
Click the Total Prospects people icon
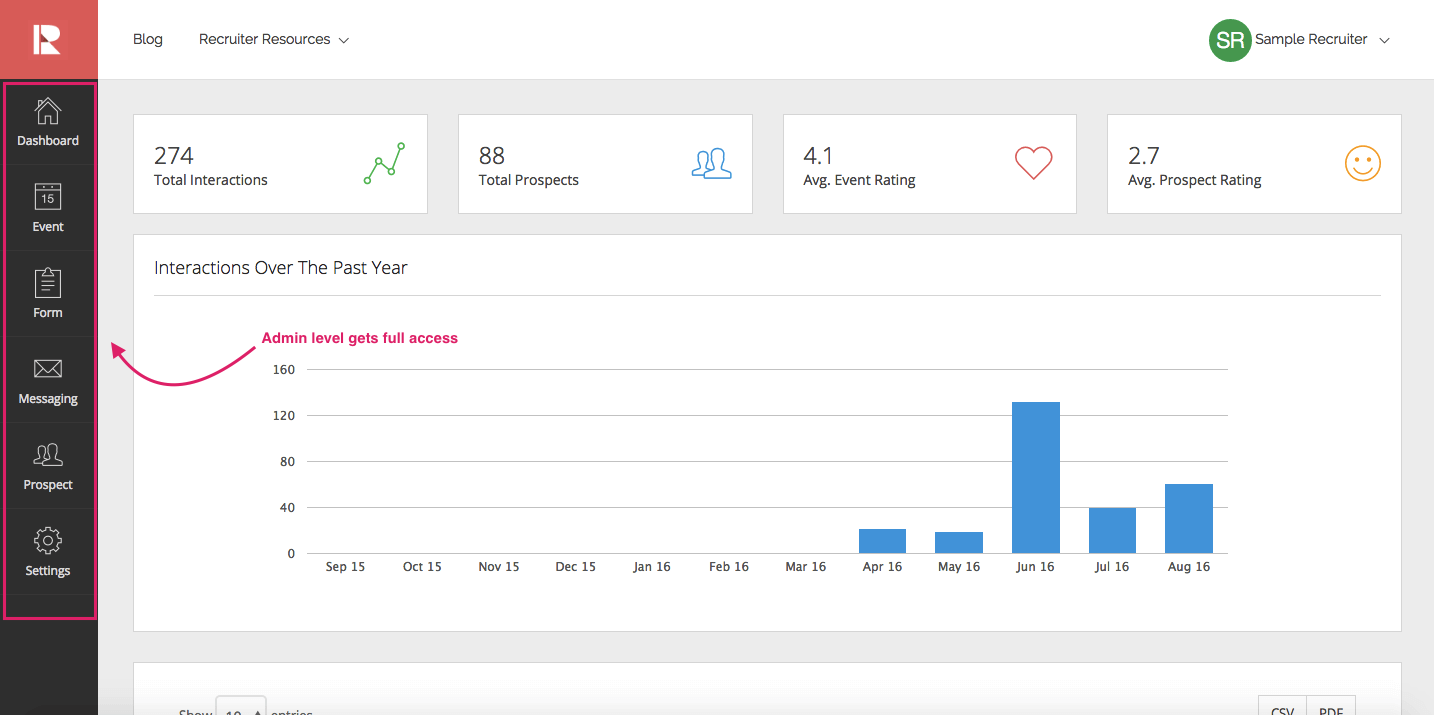point(711,163)
